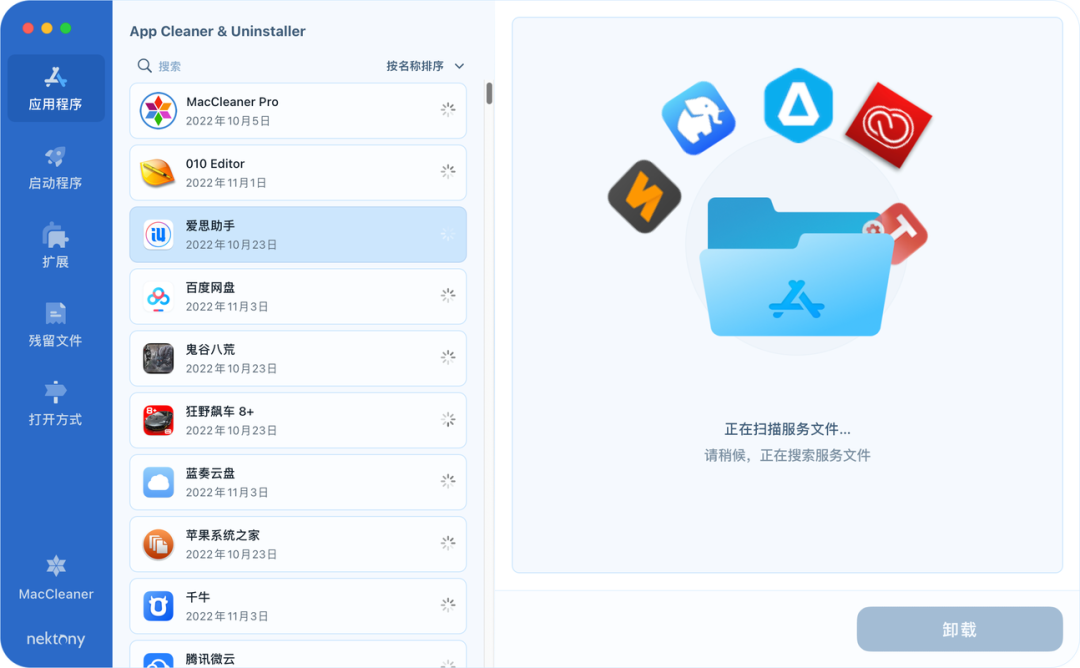Click the loading spinner on 鬼谷八荒 row
This screenshot has height=668, width=1080.
tap(448, 357)
